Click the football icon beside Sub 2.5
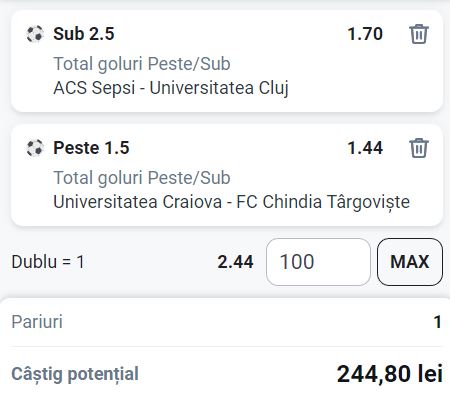Screen dimensions: 450x394 click(x=35, y=34)
